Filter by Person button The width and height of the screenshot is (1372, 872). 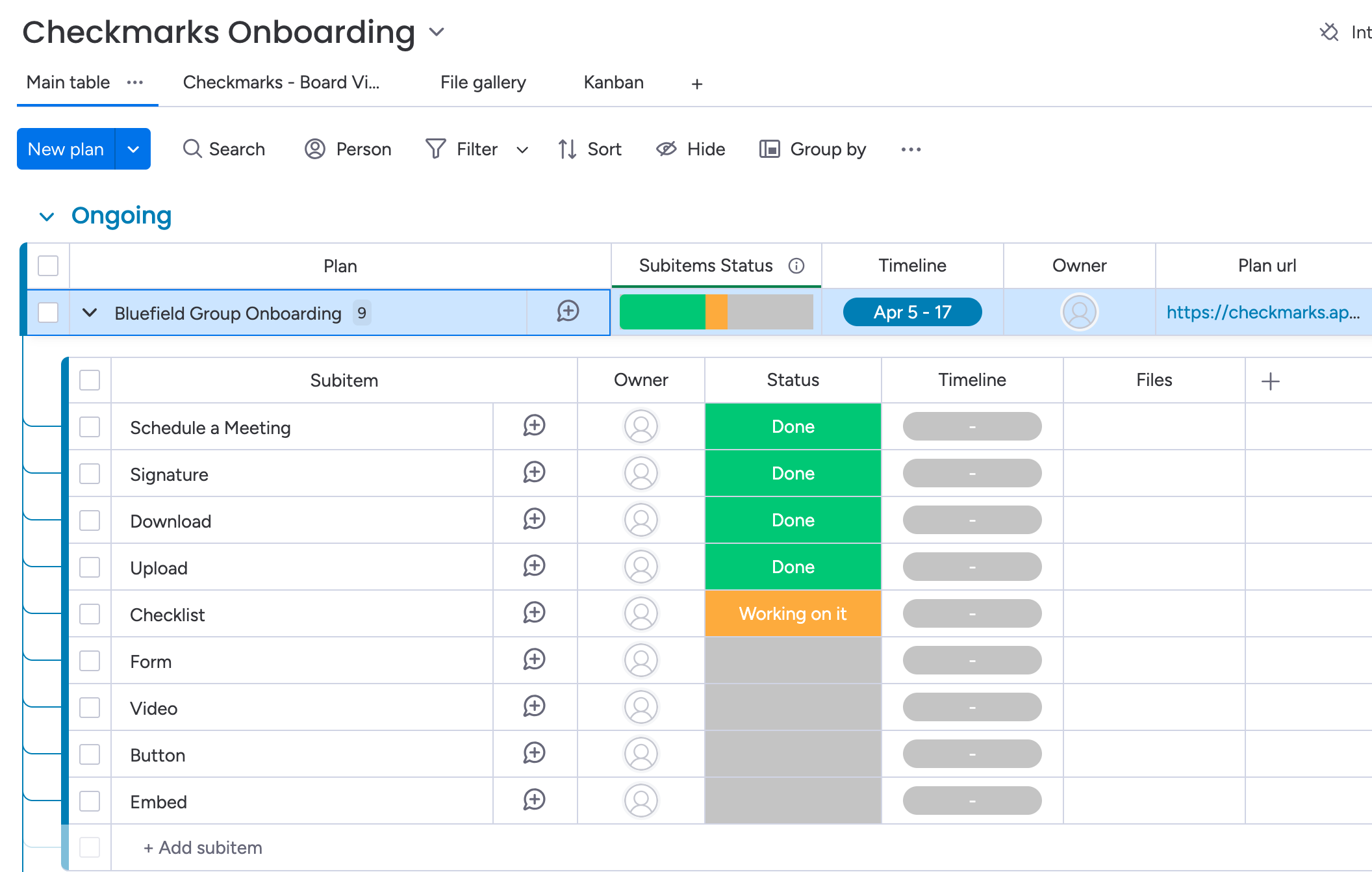click(x=348, y=149)
